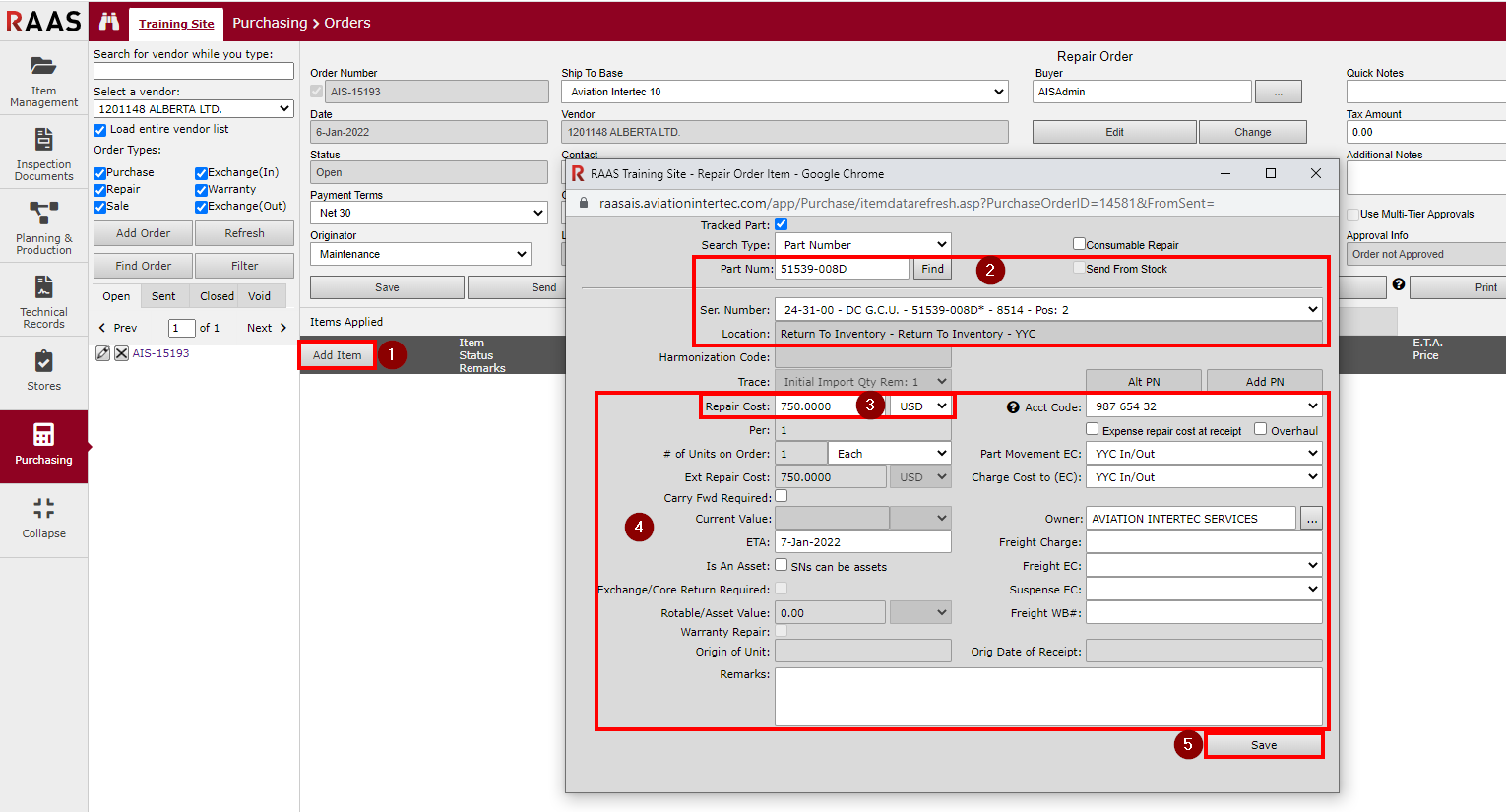Uncheck the Tracked Part checkbox
This screenshot has width=1506, height=812.
click(x=782, y=224)
